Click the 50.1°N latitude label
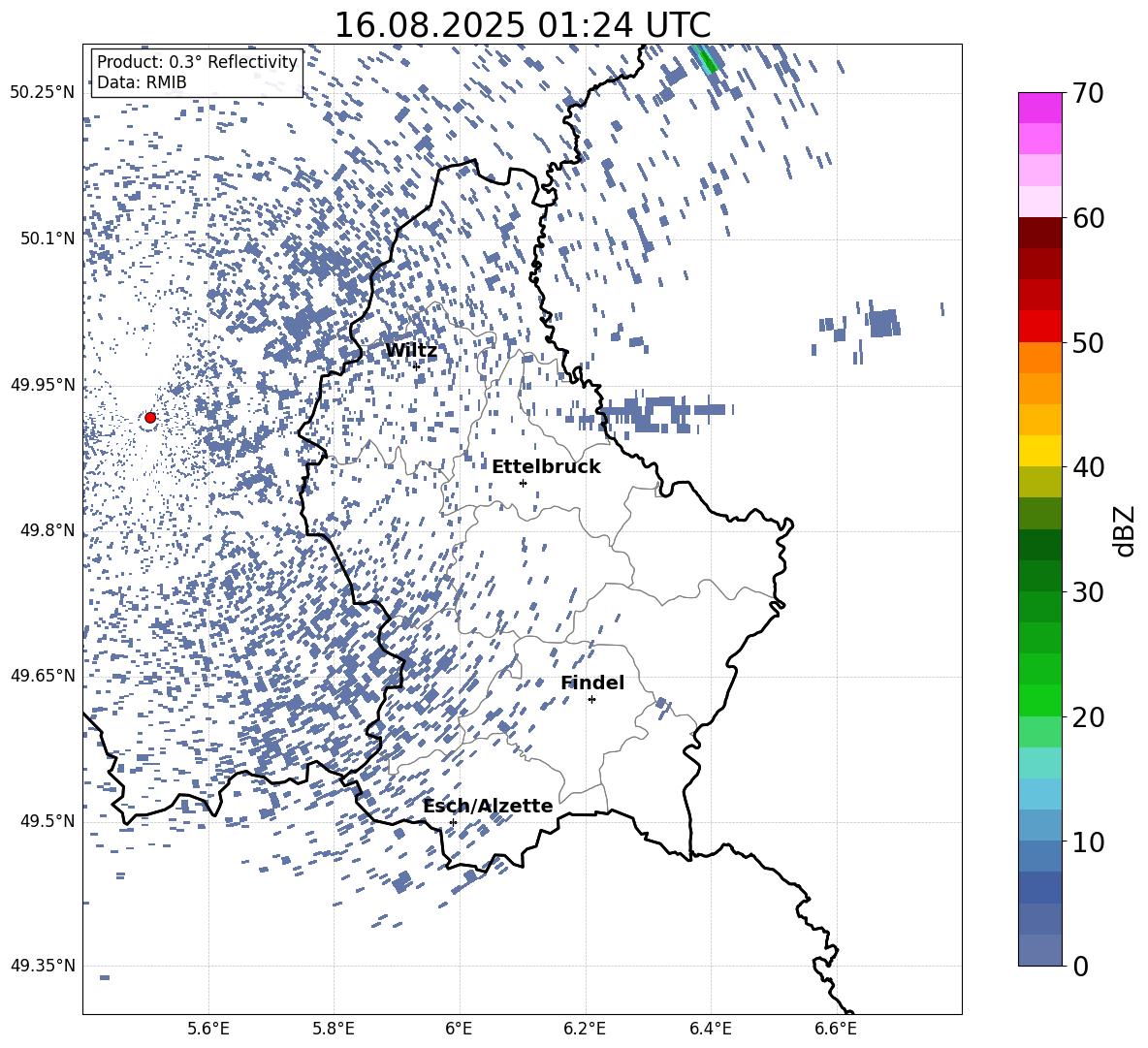 point(48,238)
